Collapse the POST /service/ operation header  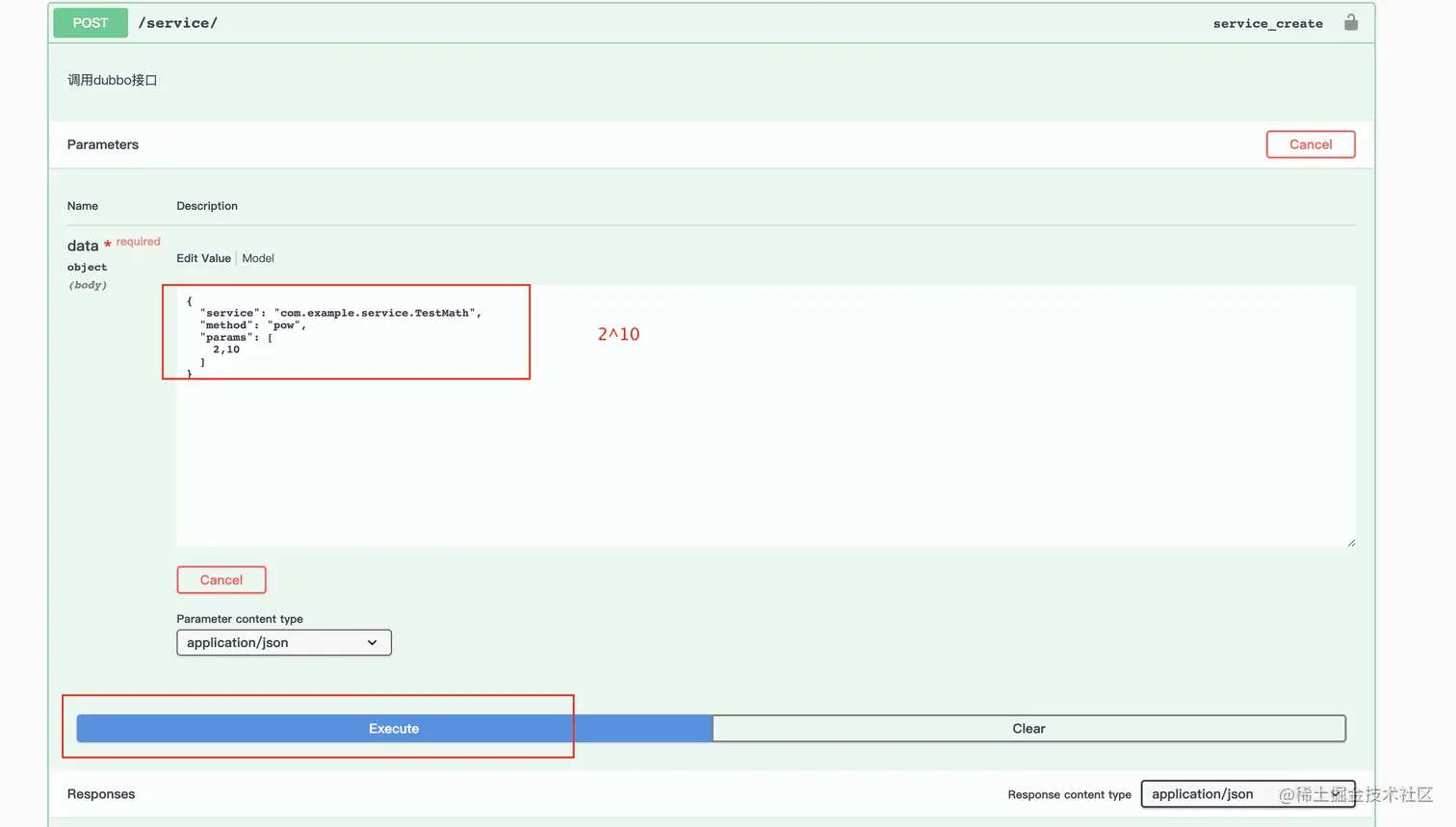[x=712, y=23]
